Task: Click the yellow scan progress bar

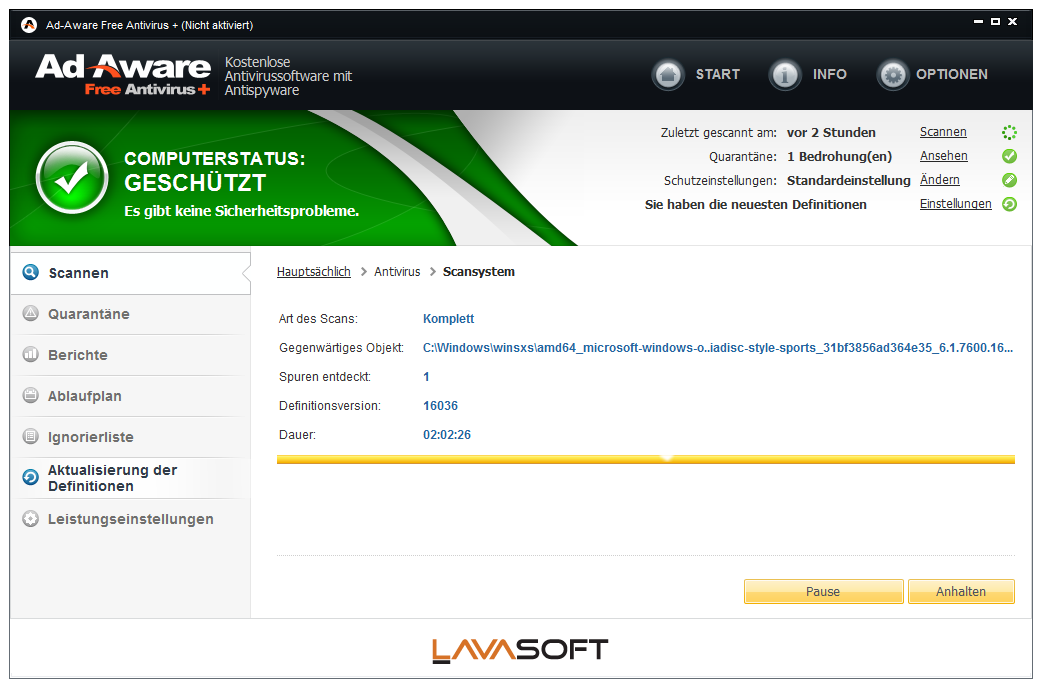Action: click(645, 460)
